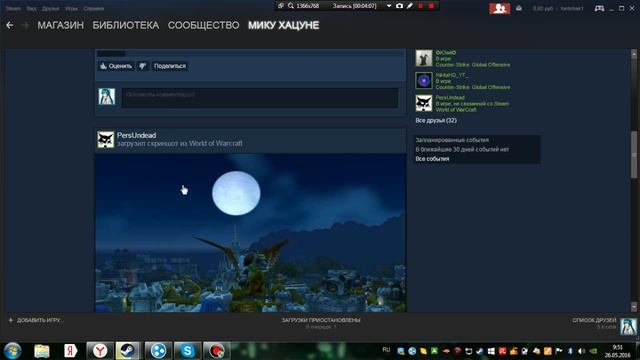Click the volume speaker tray icon
The image size is (640, 360).
(x=582, y=351)
